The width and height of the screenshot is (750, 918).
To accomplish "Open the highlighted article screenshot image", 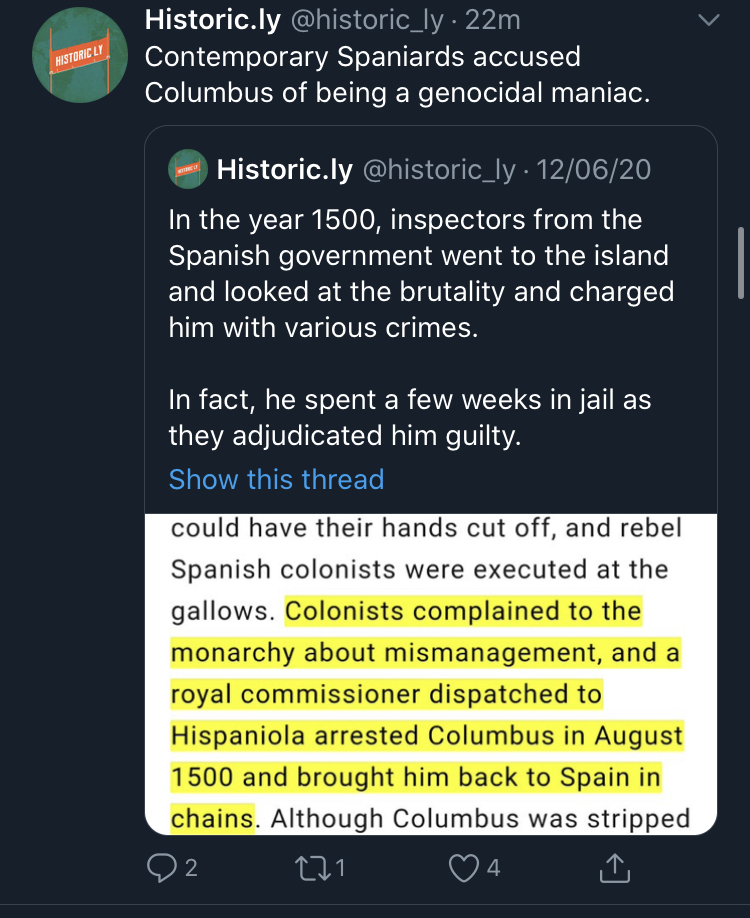I will click(431, 674).
